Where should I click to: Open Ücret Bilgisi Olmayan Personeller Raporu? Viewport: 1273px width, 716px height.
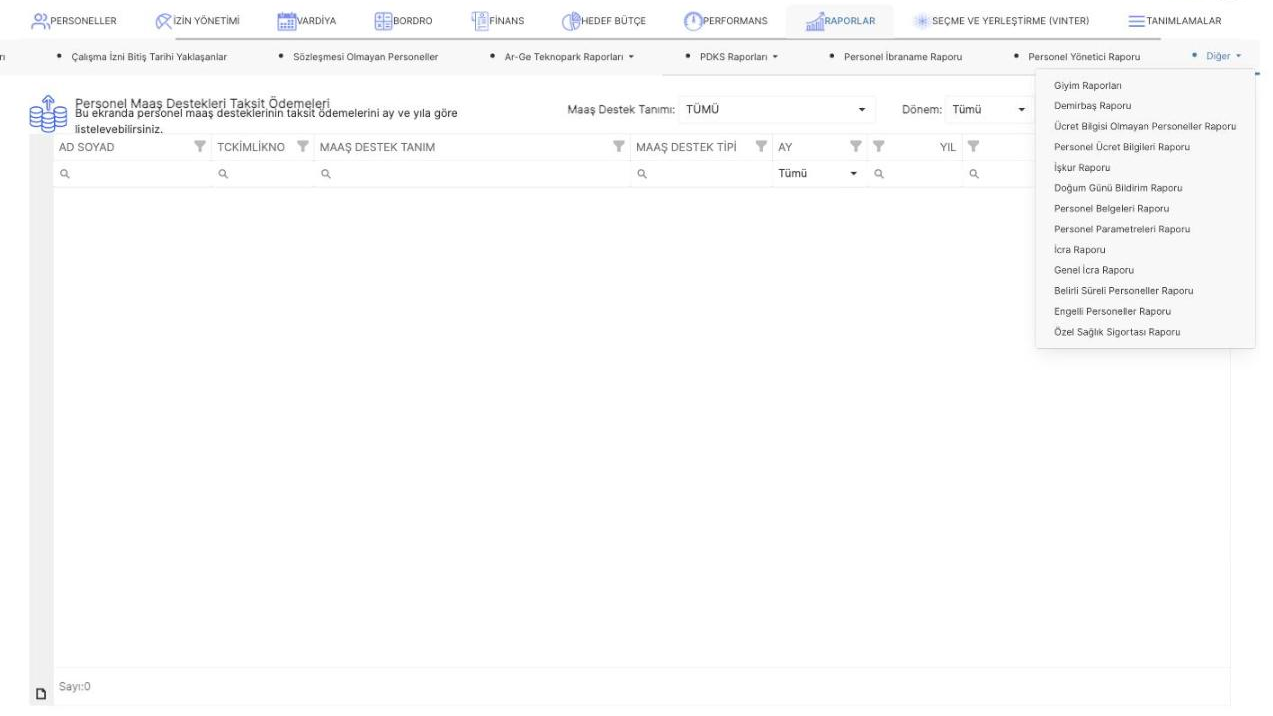point(1145,126)
